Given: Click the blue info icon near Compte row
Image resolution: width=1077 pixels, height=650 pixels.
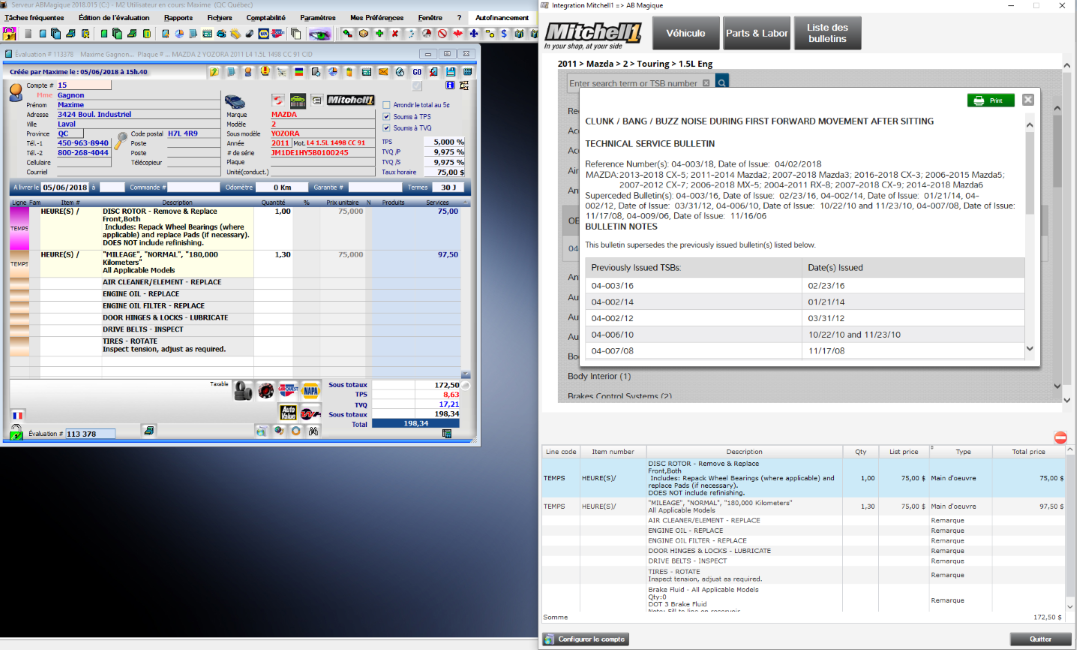Looking at the screenshot, I should point(450,85).
